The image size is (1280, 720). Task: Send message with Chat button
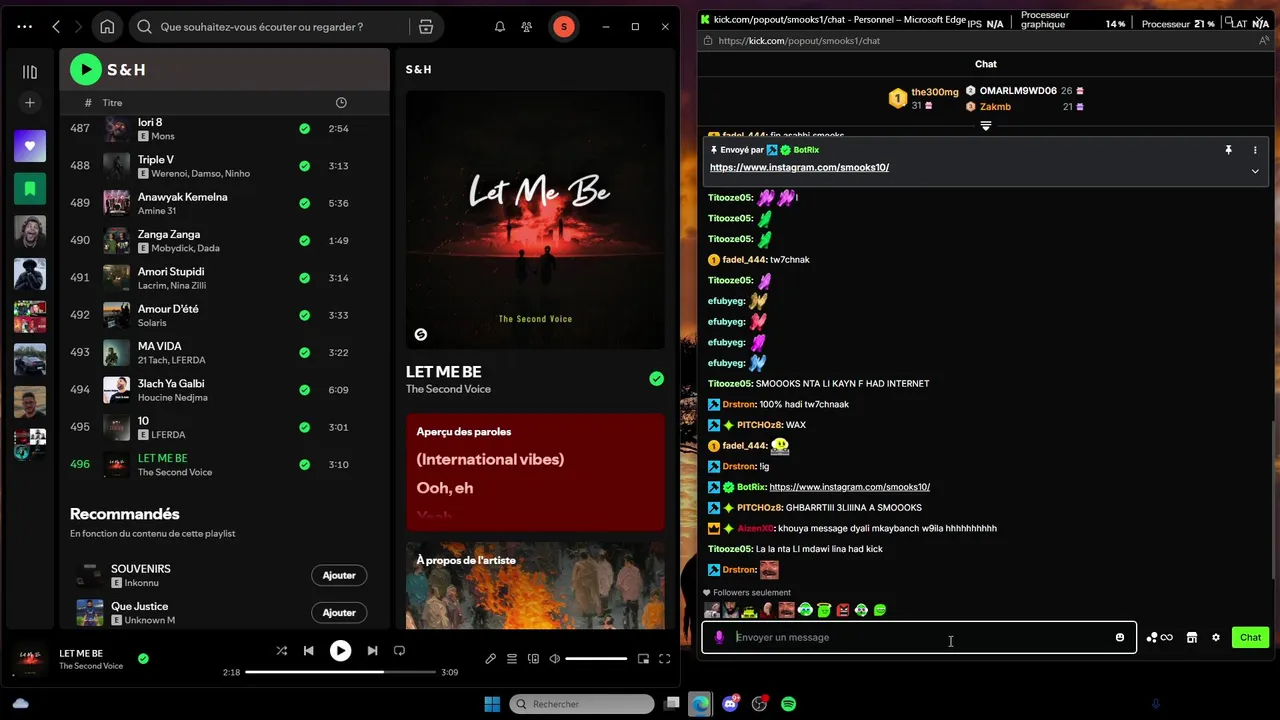click(1250, 637)
